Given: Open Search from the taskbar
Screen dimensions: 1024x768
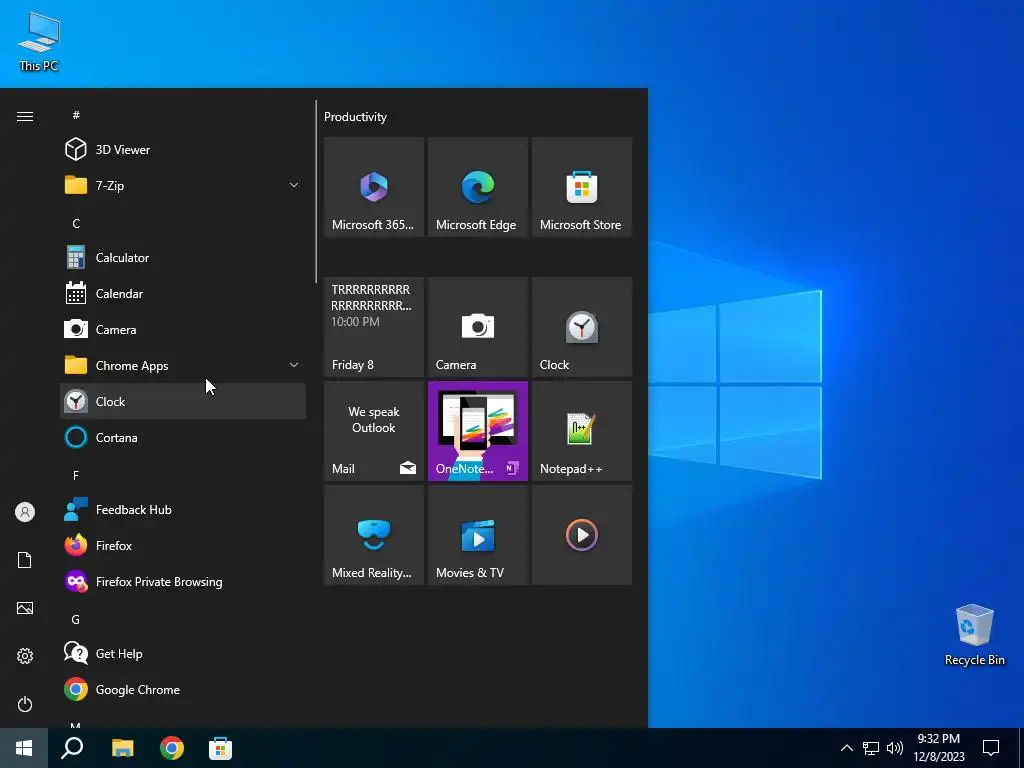Looking at the screenshot, I should [72, 748].
